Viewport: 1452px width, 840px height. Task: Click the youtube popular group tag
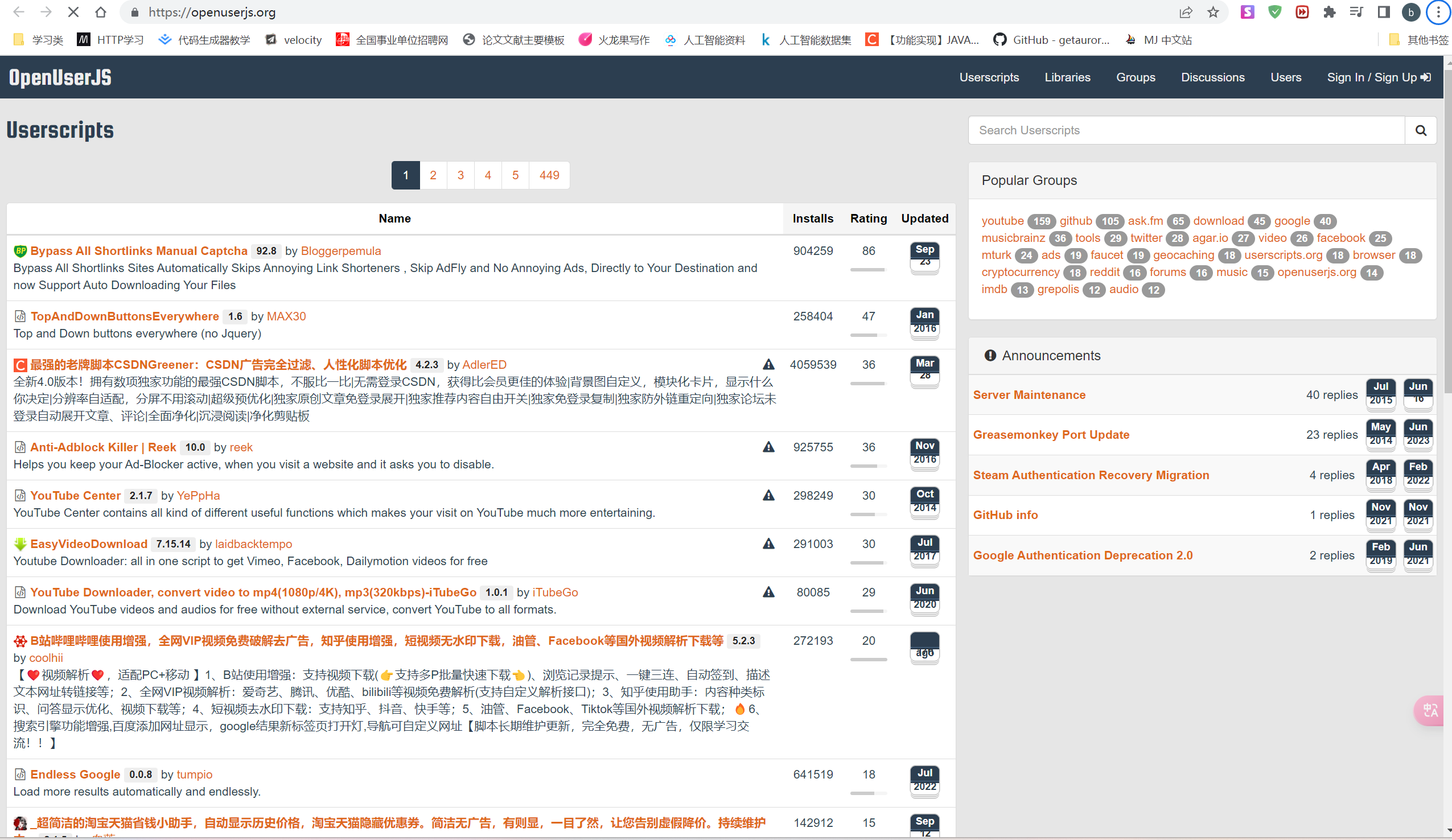coord(1002,221)
